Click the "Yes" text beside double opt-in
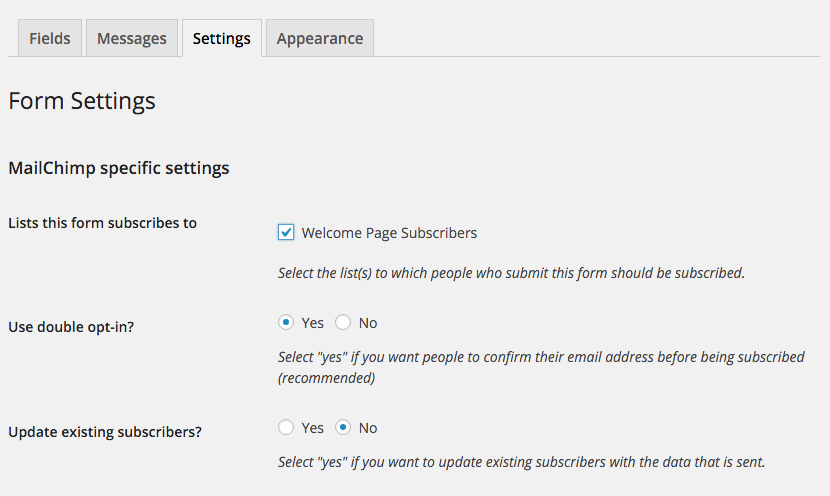Image resolution: width=830 pixels, height=496 pixels. coord(312,323)
